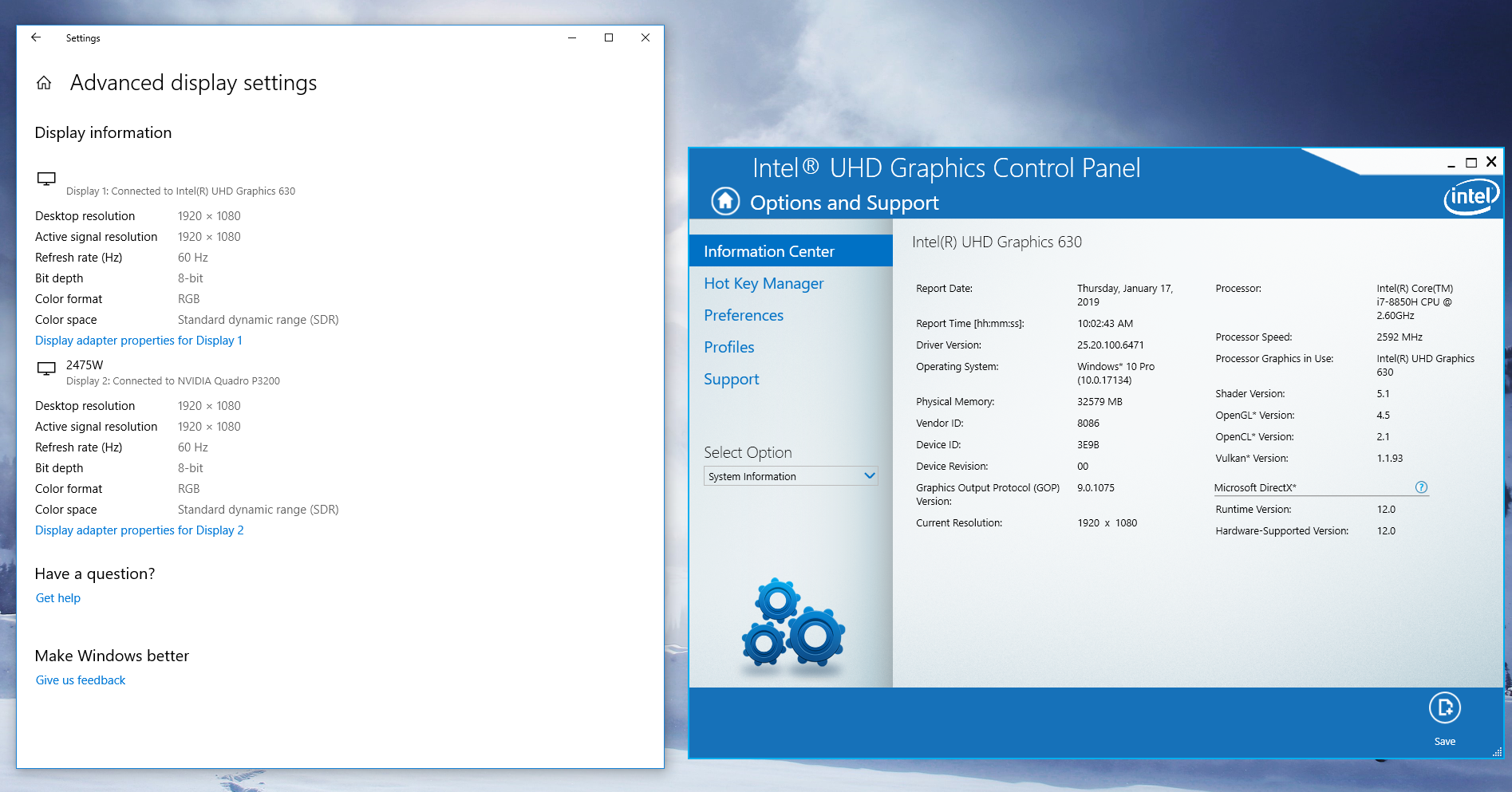Viewport: 1512px width, 792px height.
Task: Click the OpenCL Version value 2.1
Action: (x=1383, y=437)
